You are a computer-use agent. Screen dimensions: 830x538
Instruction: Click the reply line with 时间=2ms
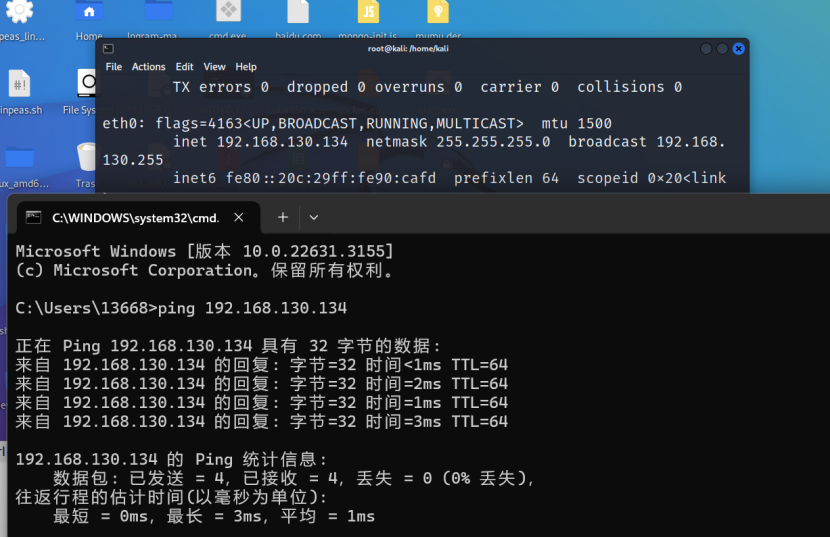(x=261, y=383)
